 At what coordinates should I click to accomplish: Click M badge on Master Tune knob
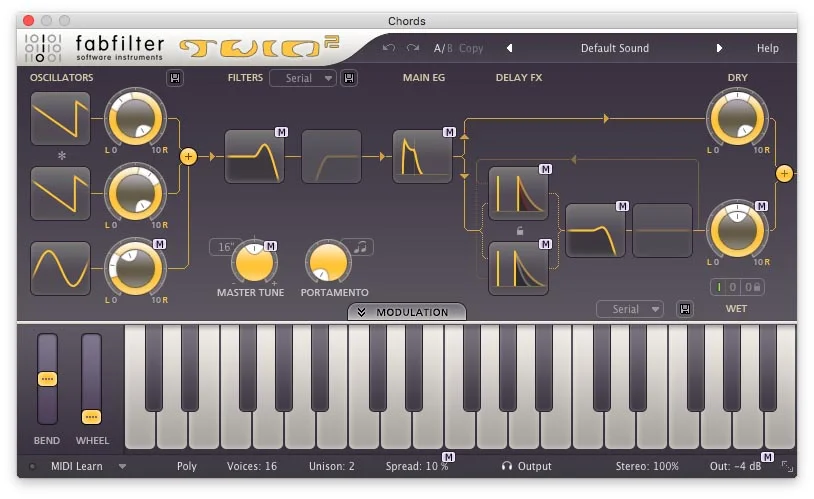[x=270, y=246]
